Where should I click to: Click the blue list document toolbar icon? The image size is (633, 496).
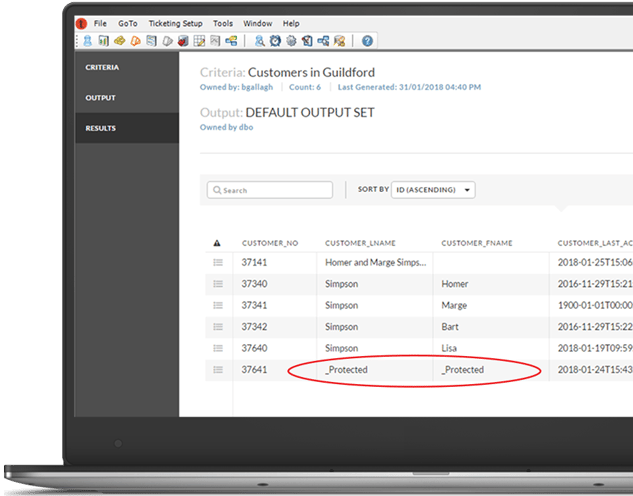(x=151, y=41)
